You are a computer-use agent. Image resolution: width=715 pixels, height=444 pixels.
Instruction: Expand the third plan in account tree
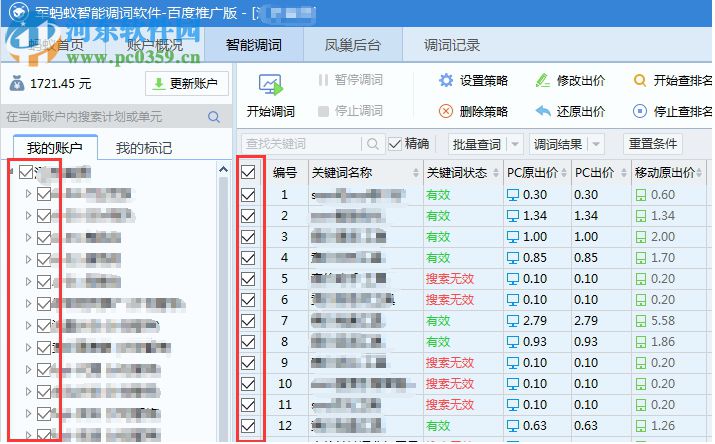tap(28, 237)
